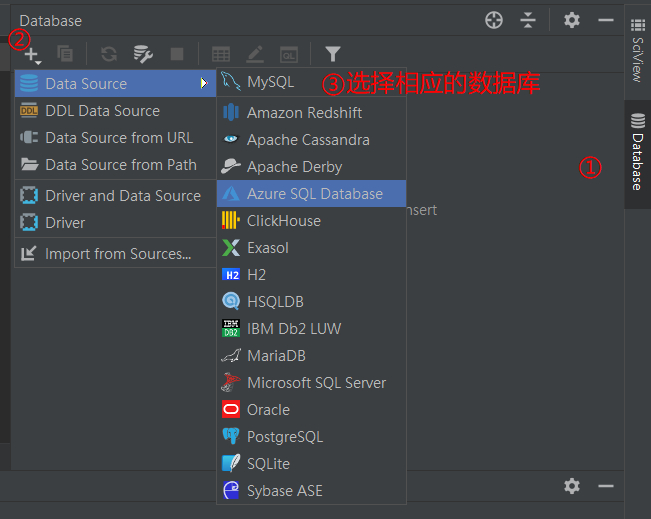Click the Refresh toolbar icon

(x=109, y=54)
